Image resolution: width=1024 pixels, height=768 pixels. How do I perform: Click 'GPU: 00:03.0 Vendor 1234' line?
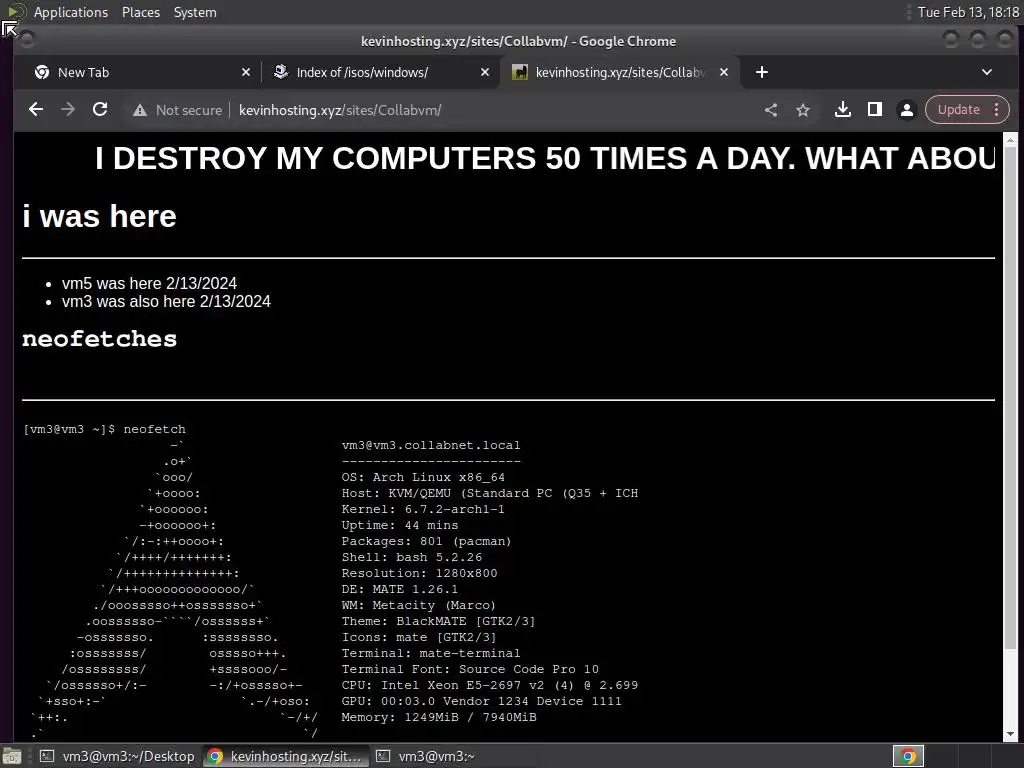[481, 701]
